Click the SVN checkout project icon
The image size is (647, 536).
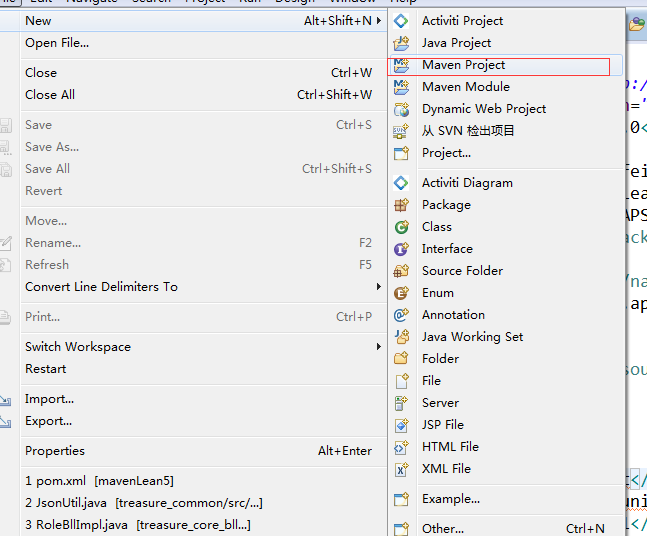coord(401,131)
